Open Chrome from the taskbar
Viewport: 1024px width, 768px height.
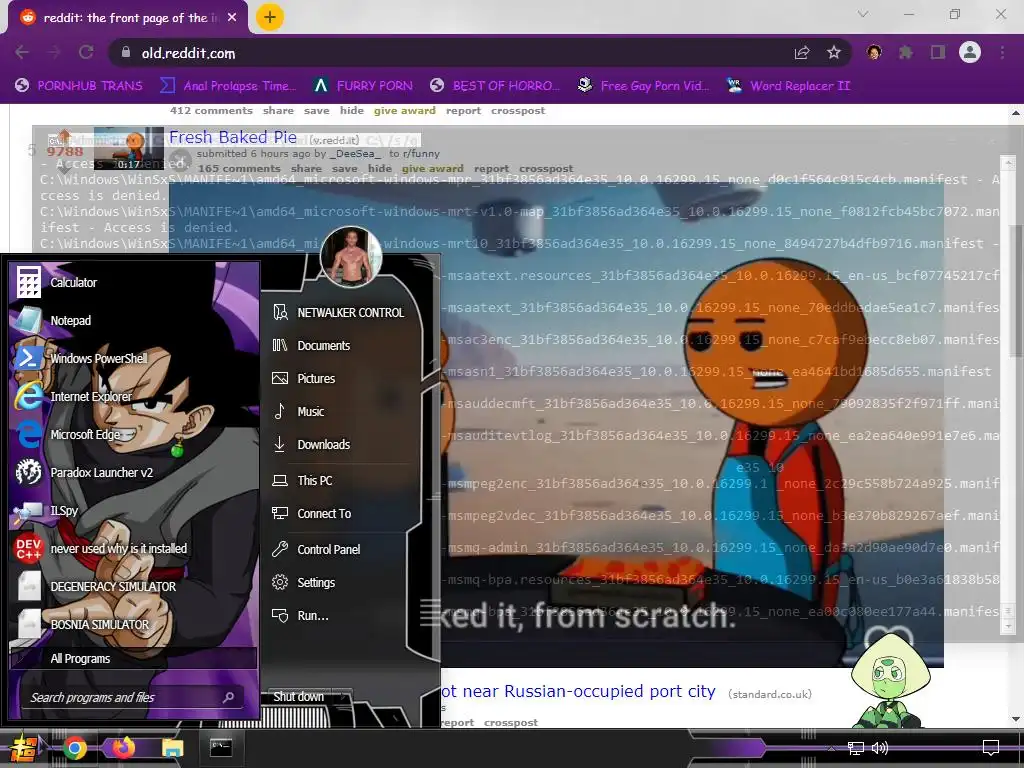pyautogui.click(x=75, y=748)
